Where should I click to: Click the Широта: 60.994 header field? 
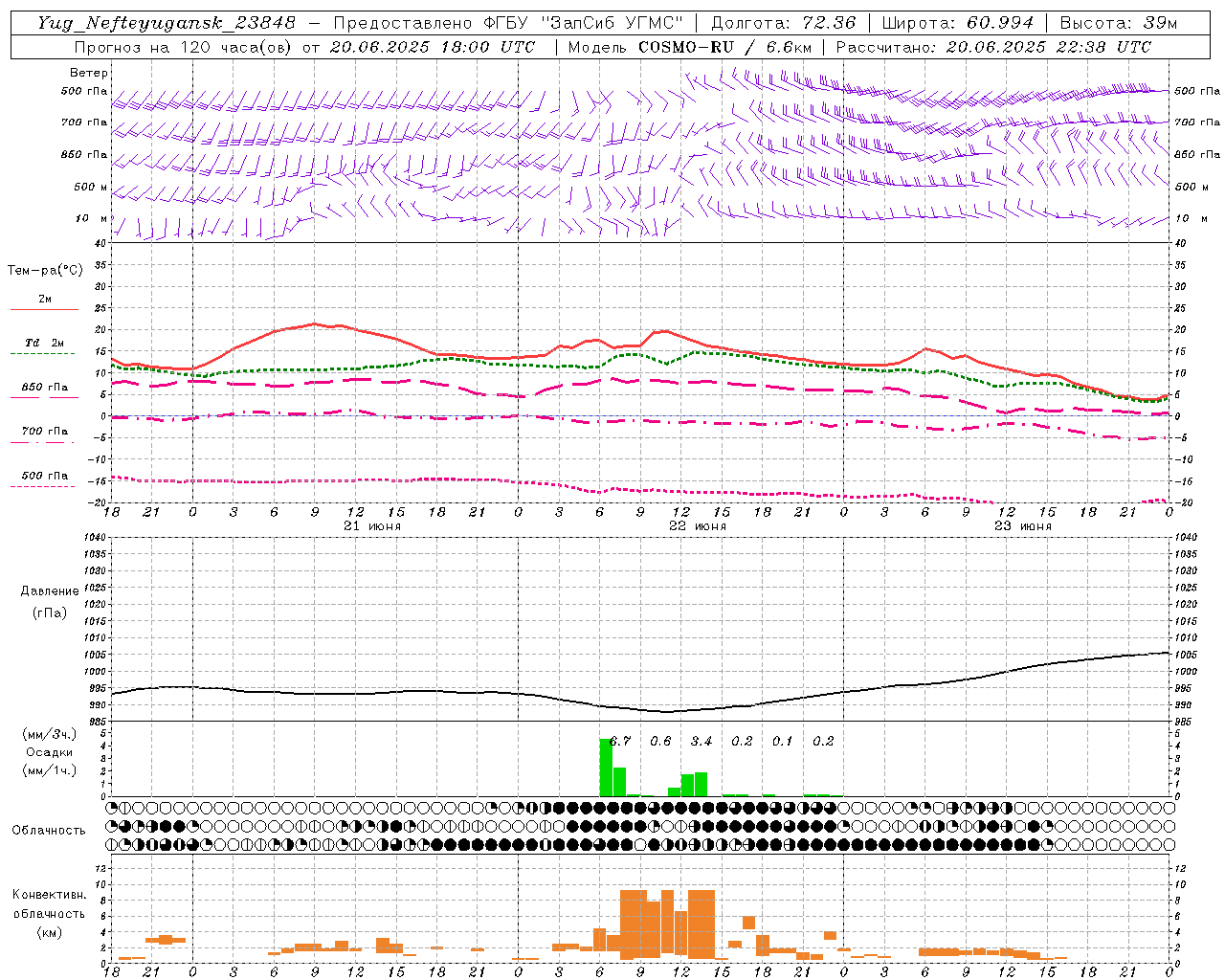click(957, 23)
